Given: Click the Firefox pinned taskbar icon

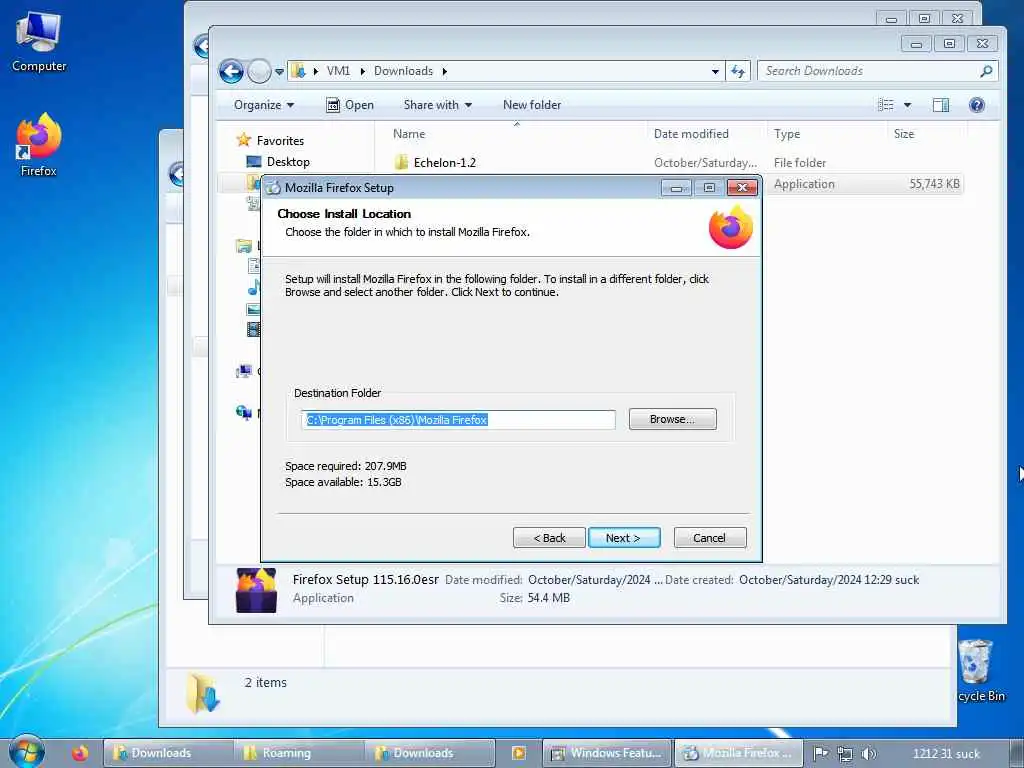Looking at the screenshot, I should [x=80, y=753].
